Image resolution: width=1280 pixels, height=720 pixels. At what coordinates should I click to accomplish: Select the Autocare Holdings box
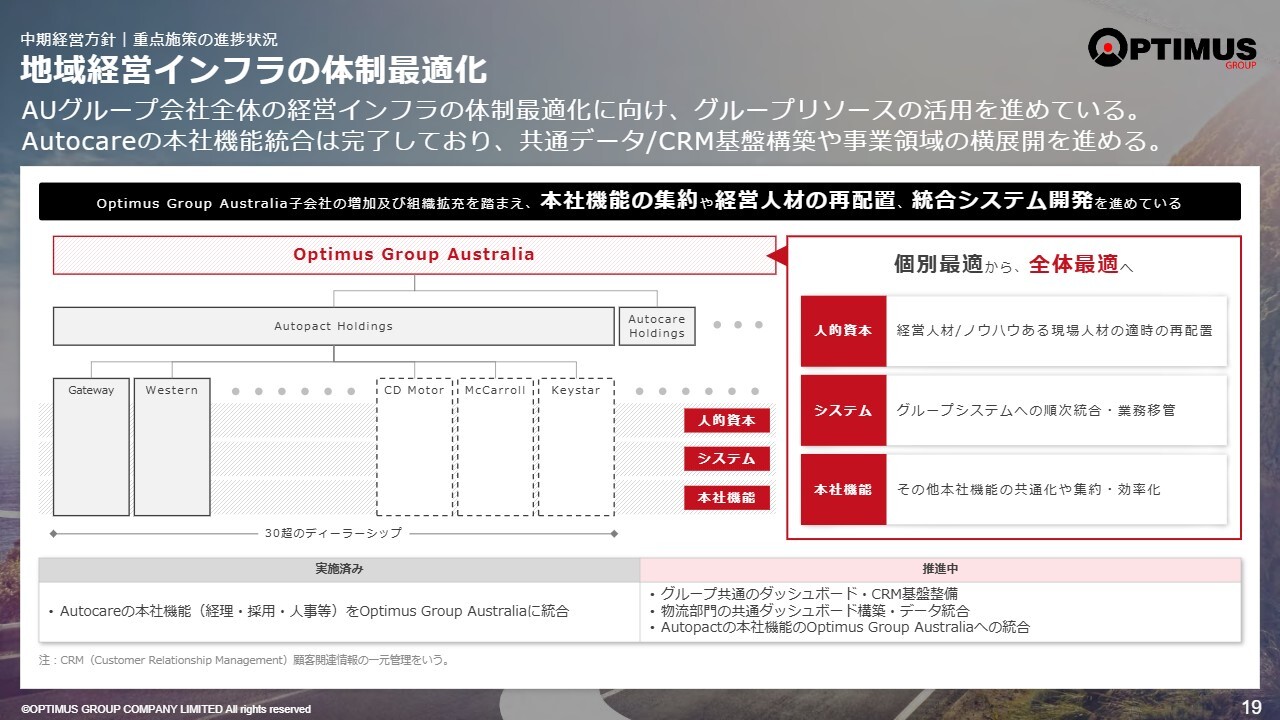pyautogui.click(x=656, y=326)
